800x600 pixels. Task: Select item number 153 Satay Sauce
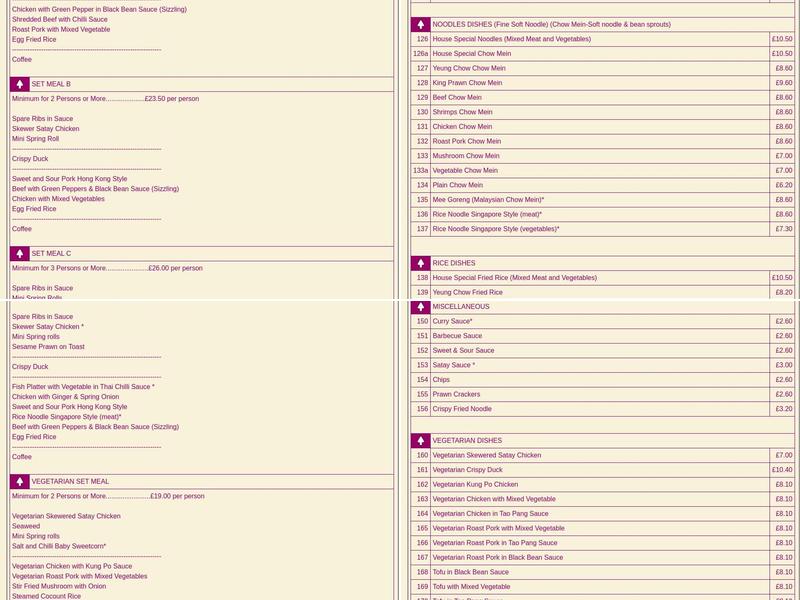point(453,365)
